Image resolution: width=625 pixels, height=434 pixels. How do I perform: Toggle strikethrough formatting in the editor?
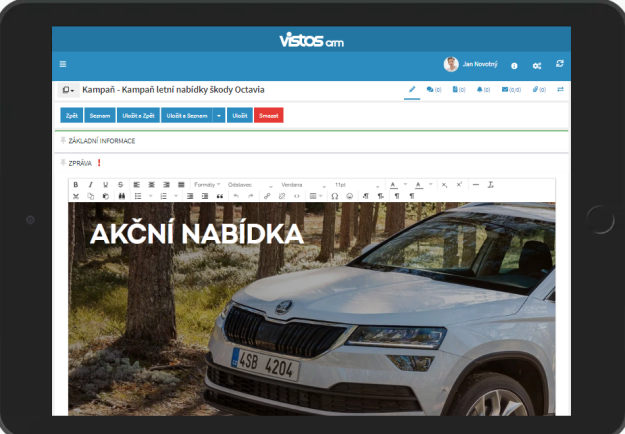coord(121,185)
